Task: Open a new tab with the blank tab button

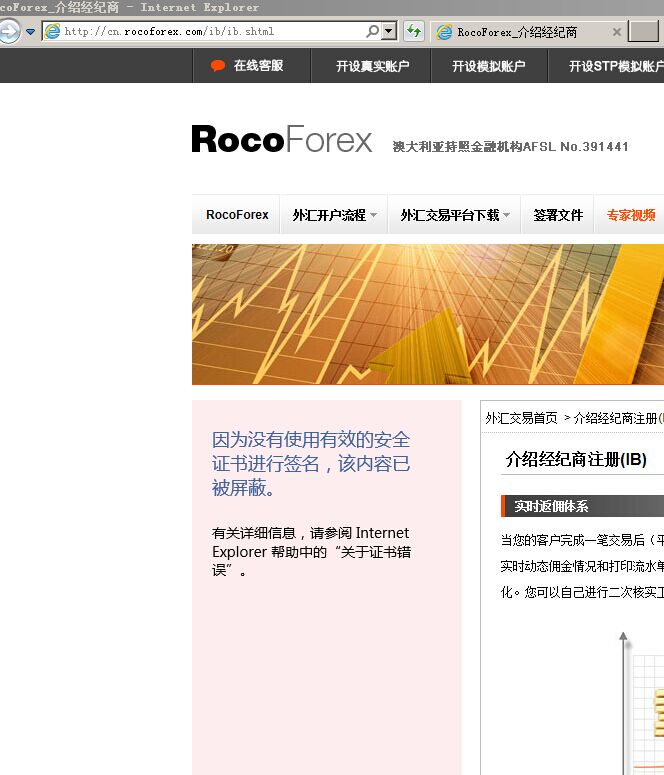Action: pyautogui.click(x=643, y=32)
